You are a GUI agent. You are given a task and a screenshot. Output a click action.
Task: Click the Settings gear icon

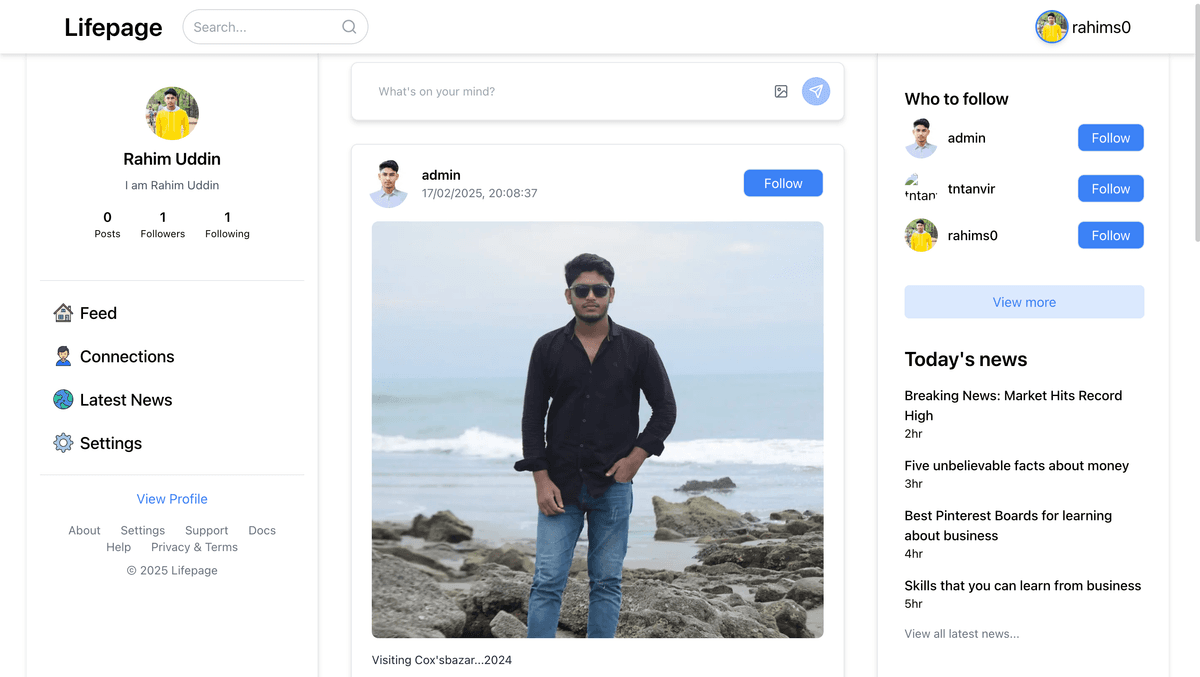63,443
